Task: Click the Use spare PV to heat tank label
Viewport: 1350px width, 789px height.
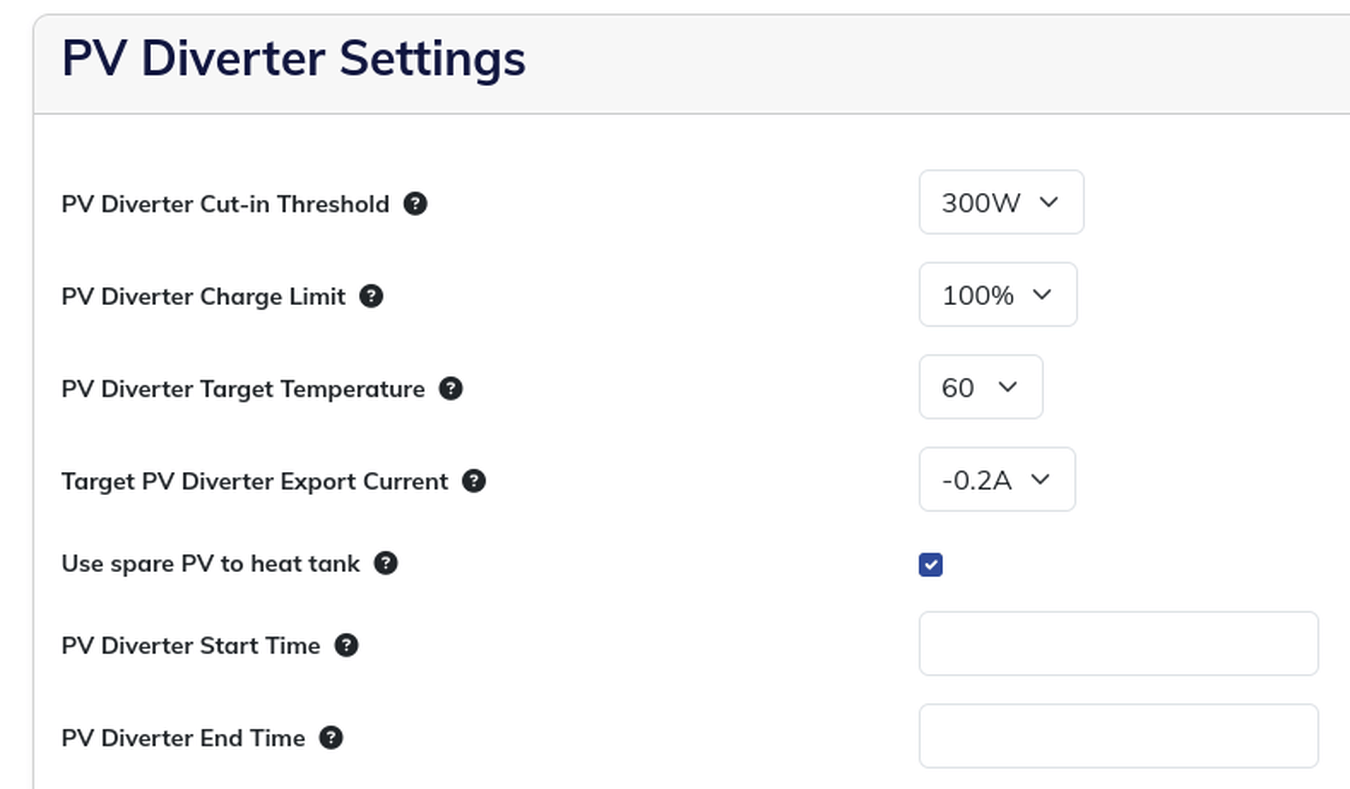Action: click(211, 563)
